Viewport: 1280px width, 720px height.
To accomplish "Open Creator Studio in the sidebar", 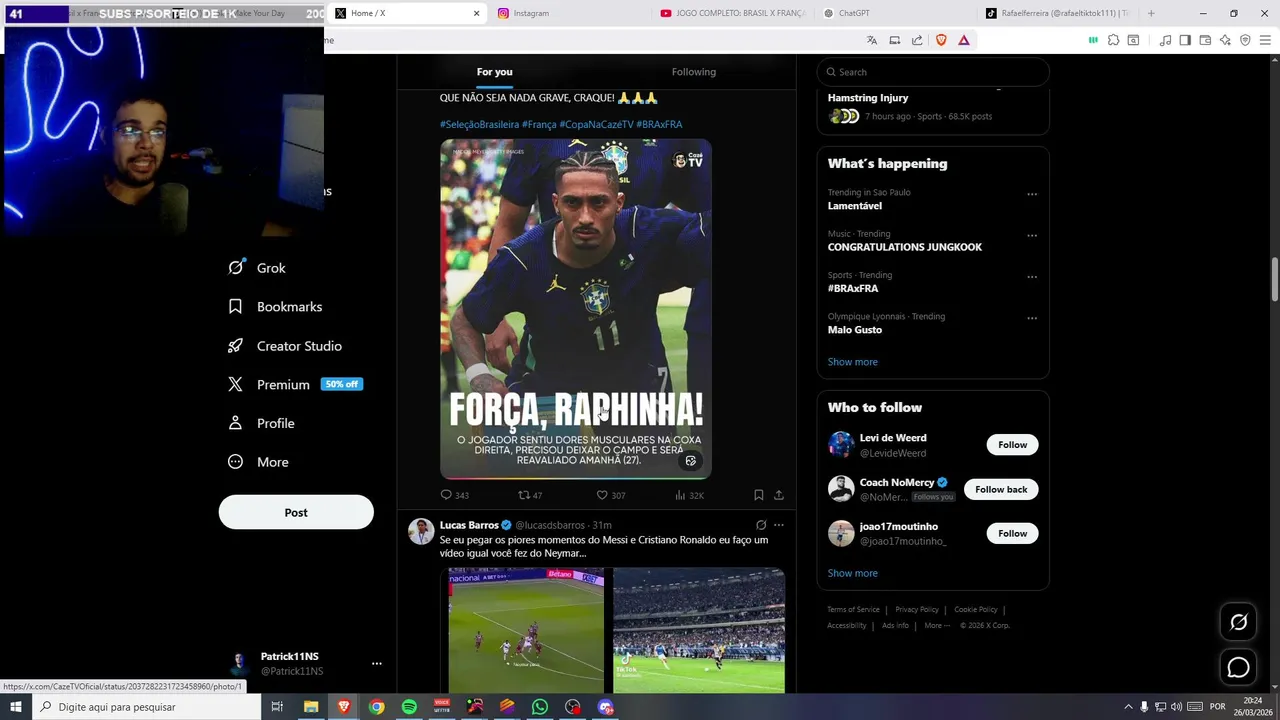I will (285, 346).
